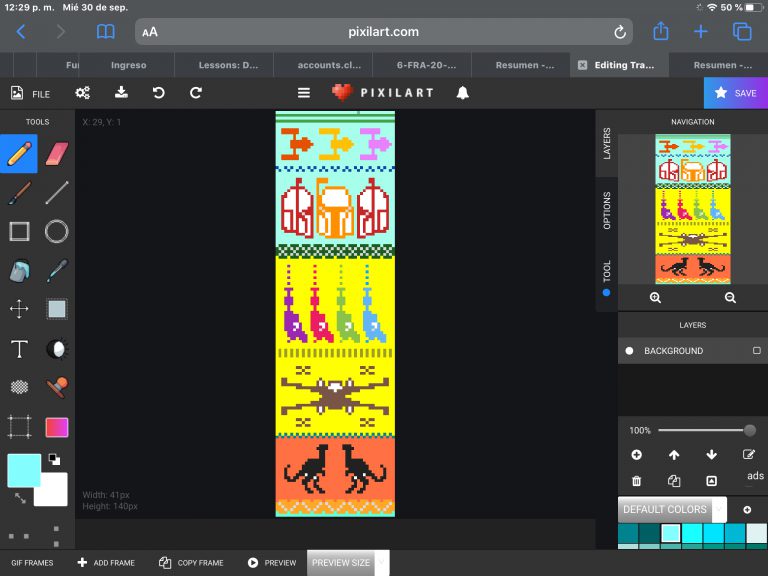Zoom in on navigation preview
This screenshot has width=768, height=576.
click(655, 298)
